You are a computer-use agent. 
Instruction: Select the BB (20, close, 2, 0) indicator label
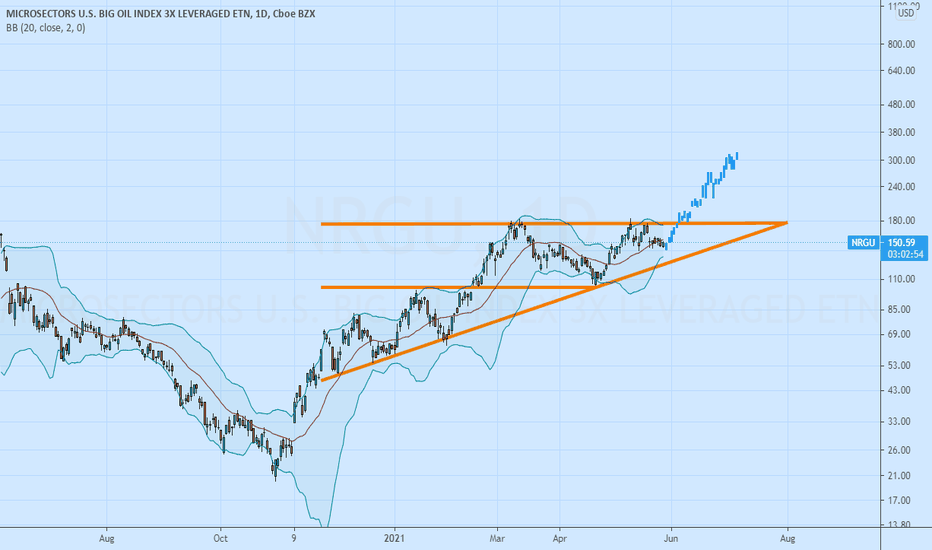[x=46, y=27]
